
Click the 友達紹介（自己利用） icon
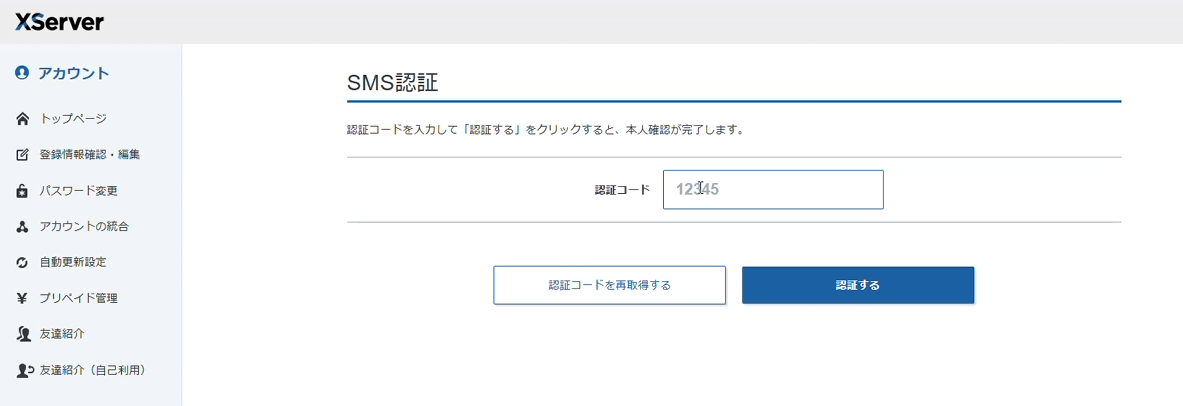coord(23,370)
